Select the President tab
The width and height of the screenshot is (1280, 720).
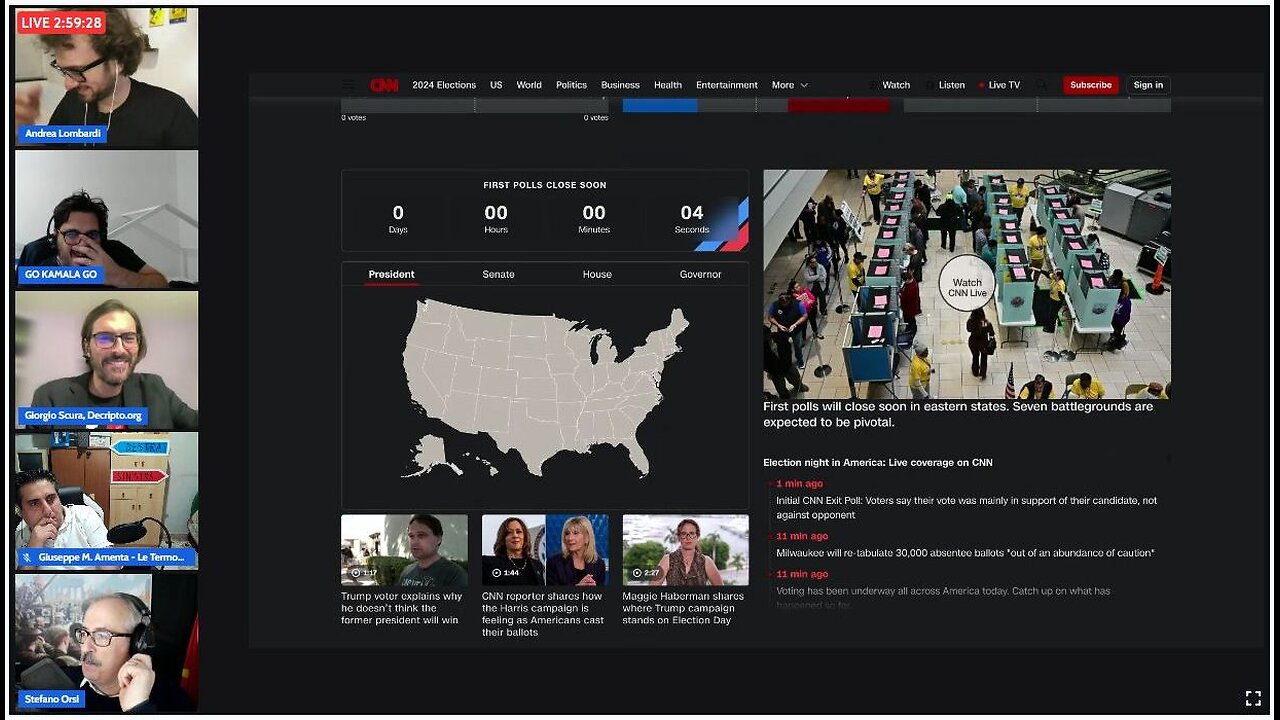coord(391,274)
